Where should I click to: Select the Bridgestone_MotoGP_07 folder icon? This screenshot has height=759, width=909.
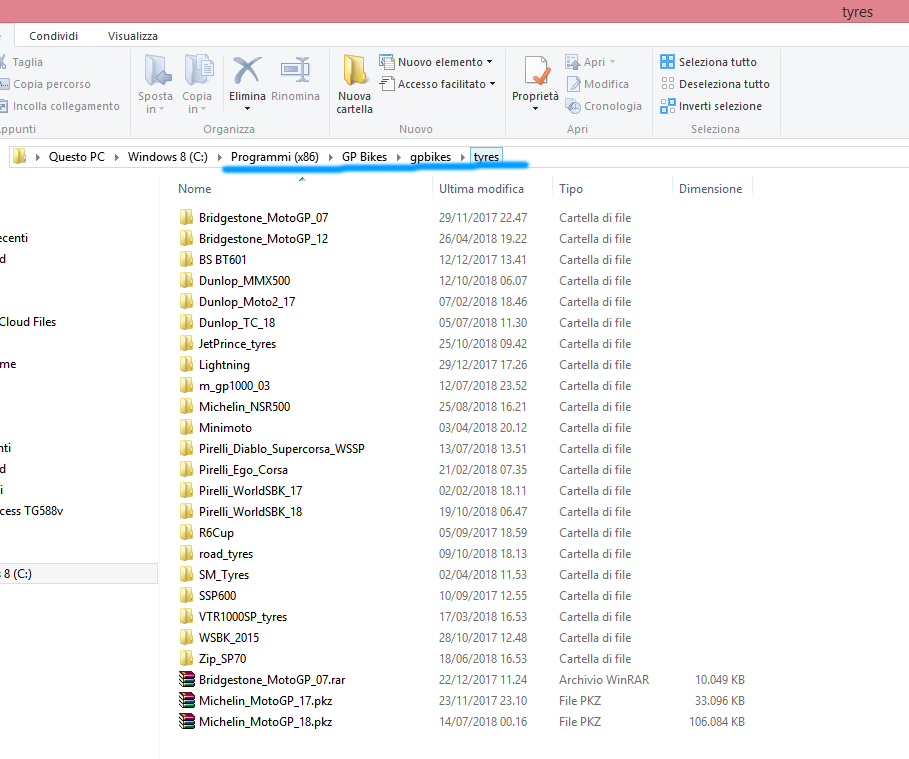[x=186, y=217]
